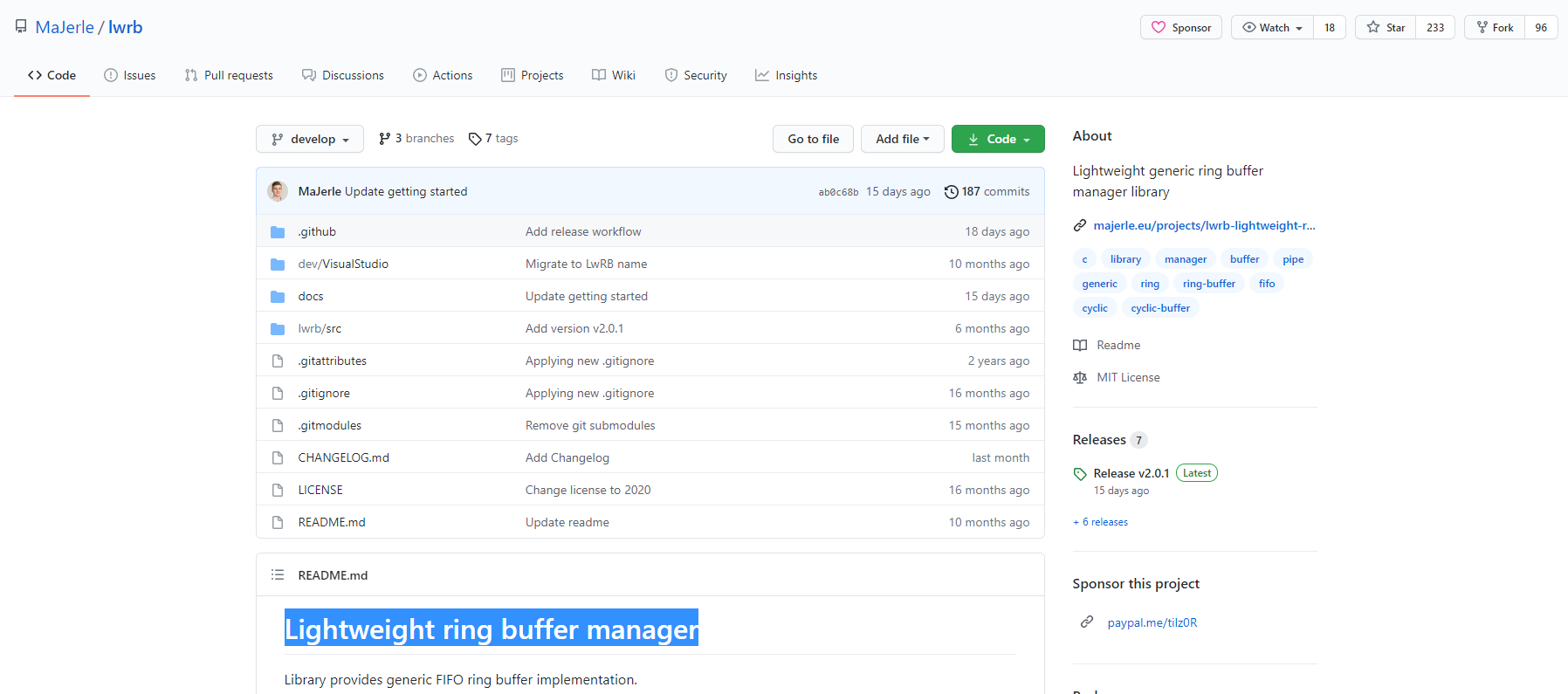Select the library topic tag
The height and width of the screenshot is (694, 1568).
(x=1125, y=259)
